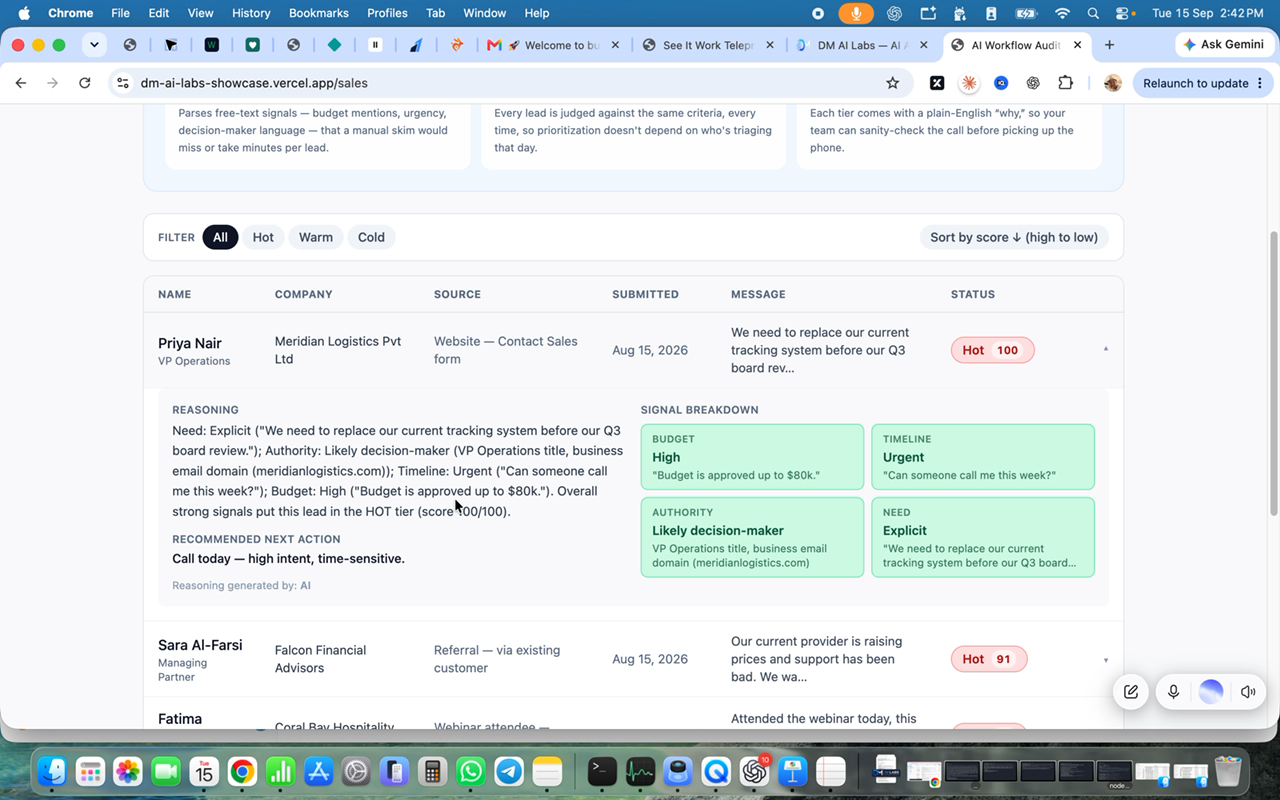Screen dimensions: 1280x800
Task: Open WhatsApp from the Dock
Action: (471, 772)
